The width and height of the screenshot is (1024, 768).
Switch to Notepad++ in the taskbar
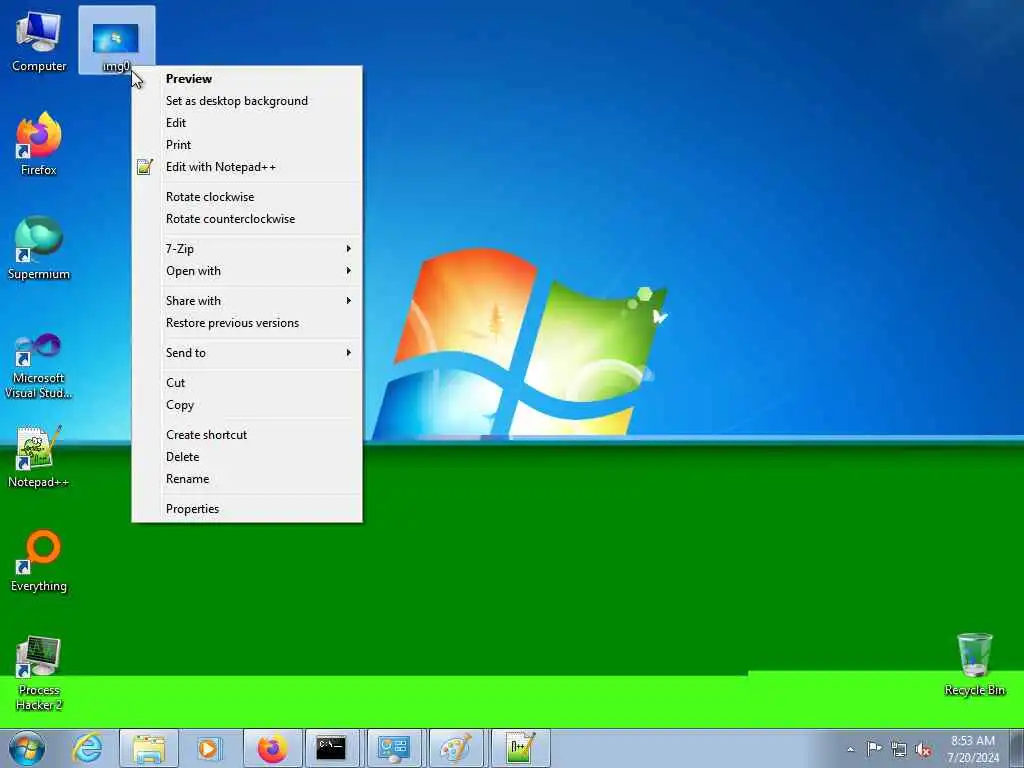pyautogui.click(x=520, y=748)
